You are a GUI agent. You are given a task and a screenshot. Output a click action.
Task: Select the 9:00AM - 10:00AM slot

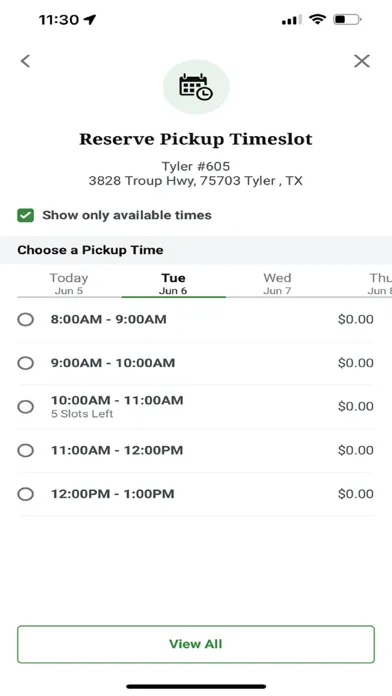[x=196, y=363]
